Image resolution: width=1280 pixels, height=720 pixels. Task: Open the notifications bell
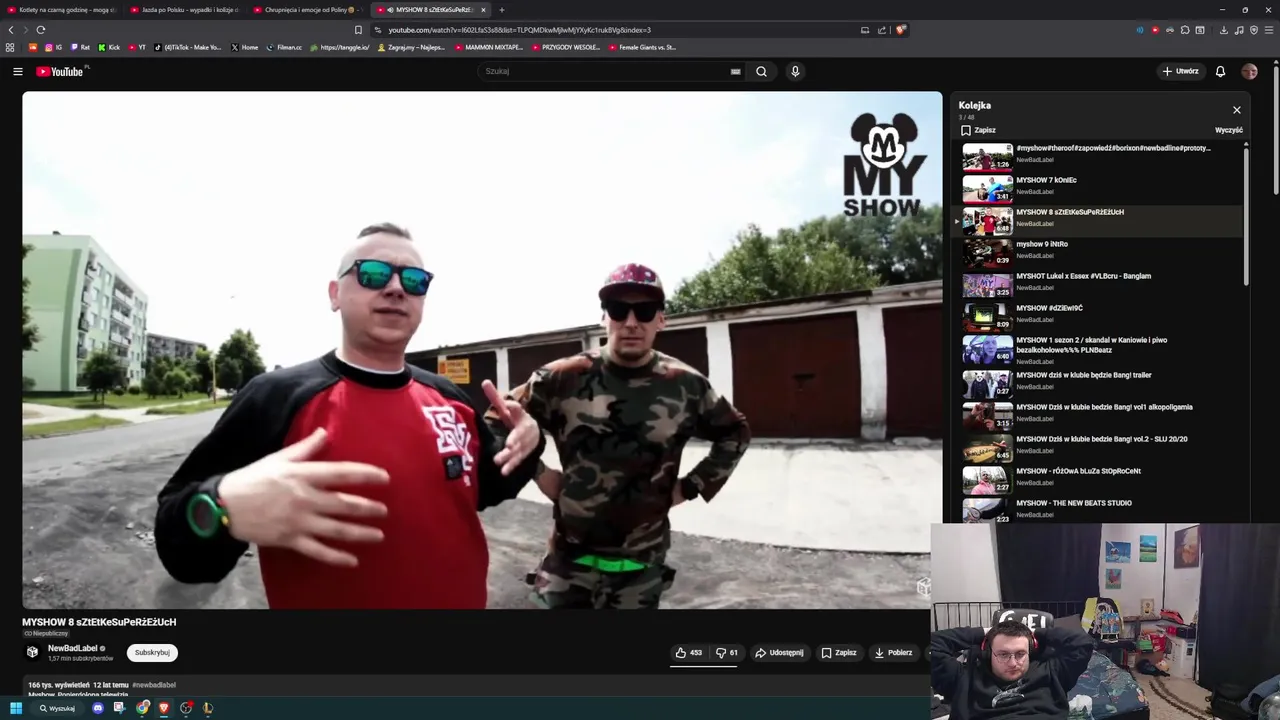[x=1220, y=71]
